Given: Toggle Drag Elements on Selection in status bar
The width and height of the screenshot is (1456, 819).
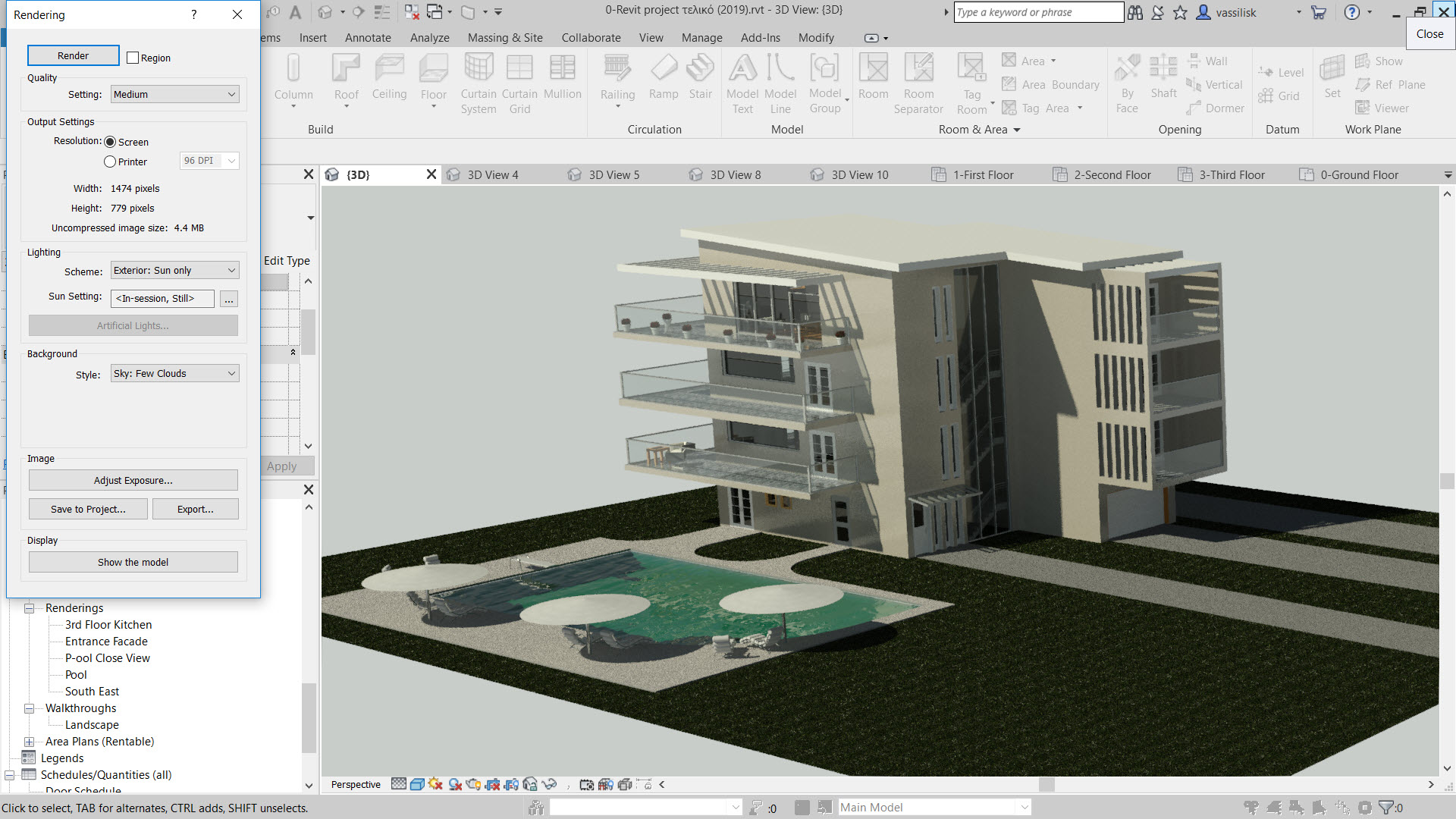Looking at the screenshot, I should [1342, 808].
